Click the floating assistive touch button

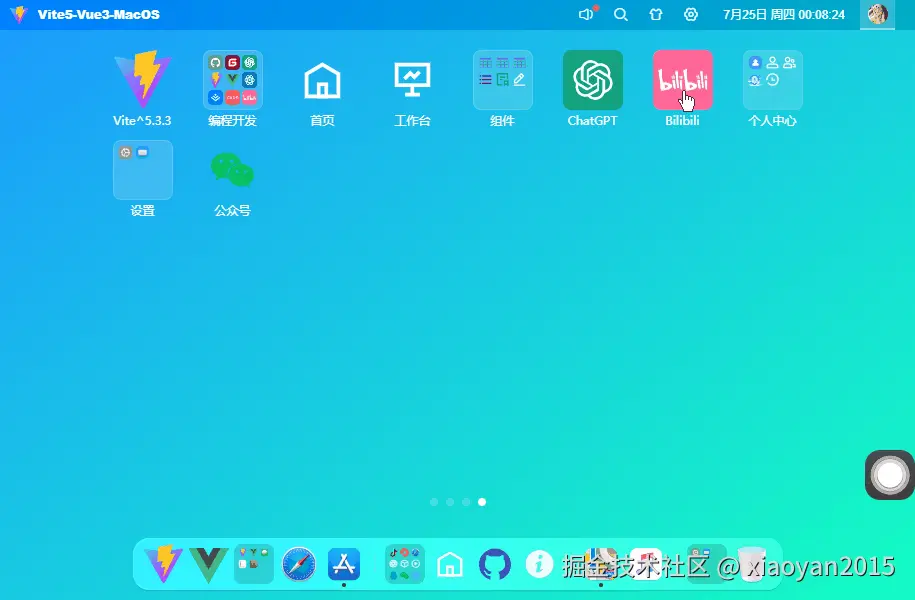(x=890, y=475)
